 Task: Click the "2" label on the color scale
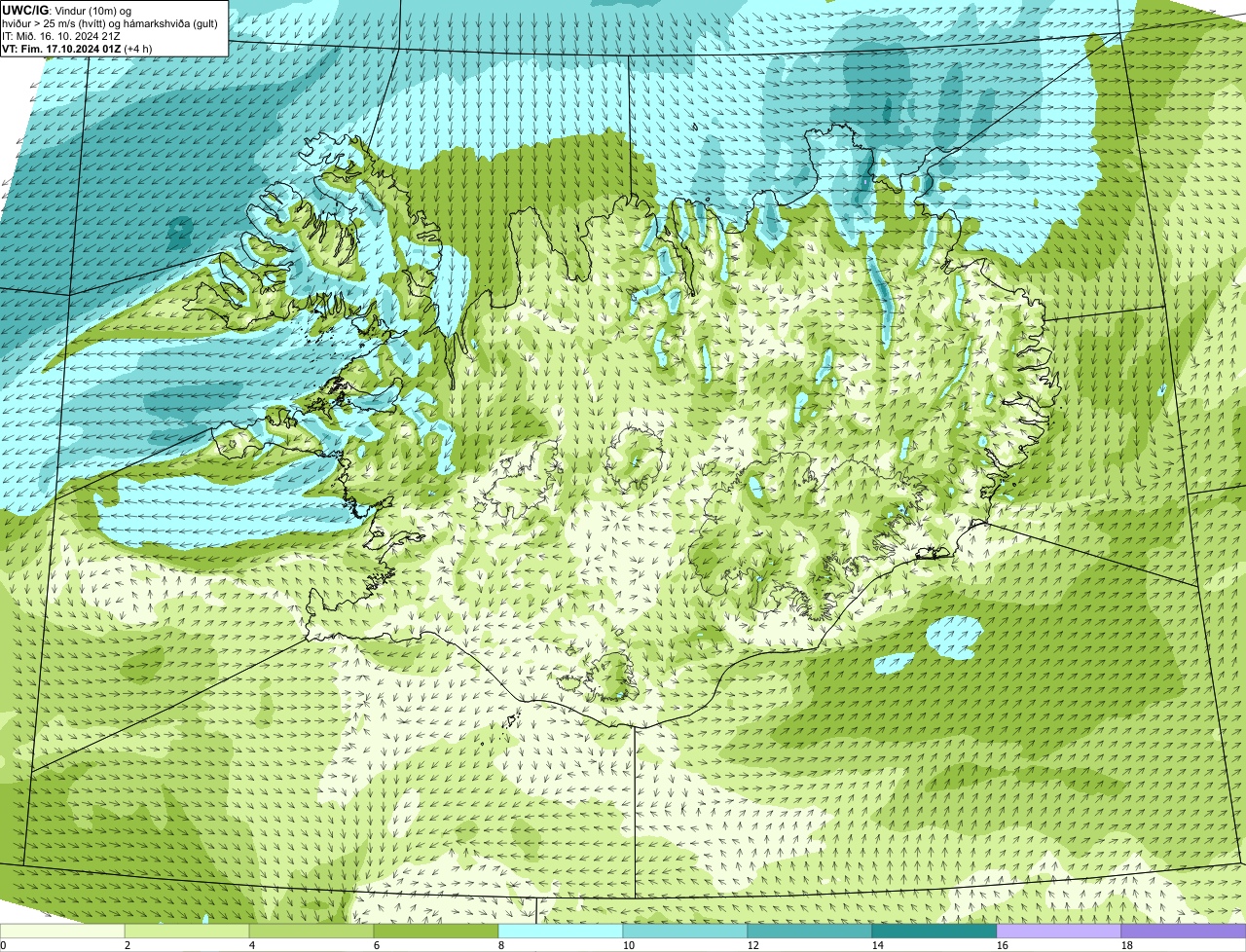pos(128,945)
